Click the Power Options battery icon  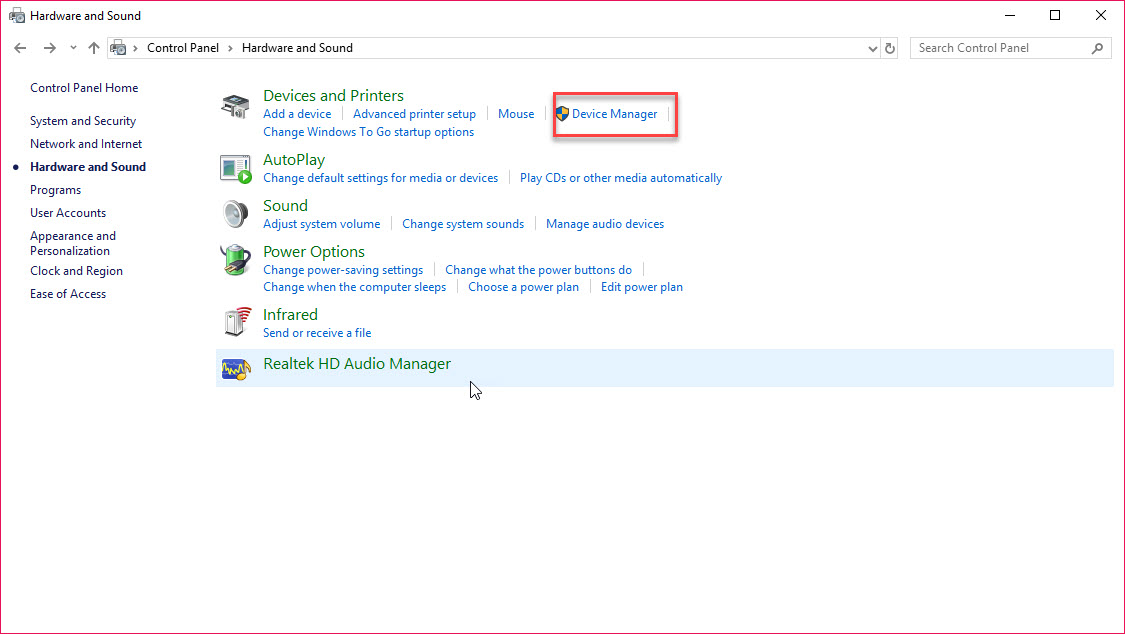point(235,259)
